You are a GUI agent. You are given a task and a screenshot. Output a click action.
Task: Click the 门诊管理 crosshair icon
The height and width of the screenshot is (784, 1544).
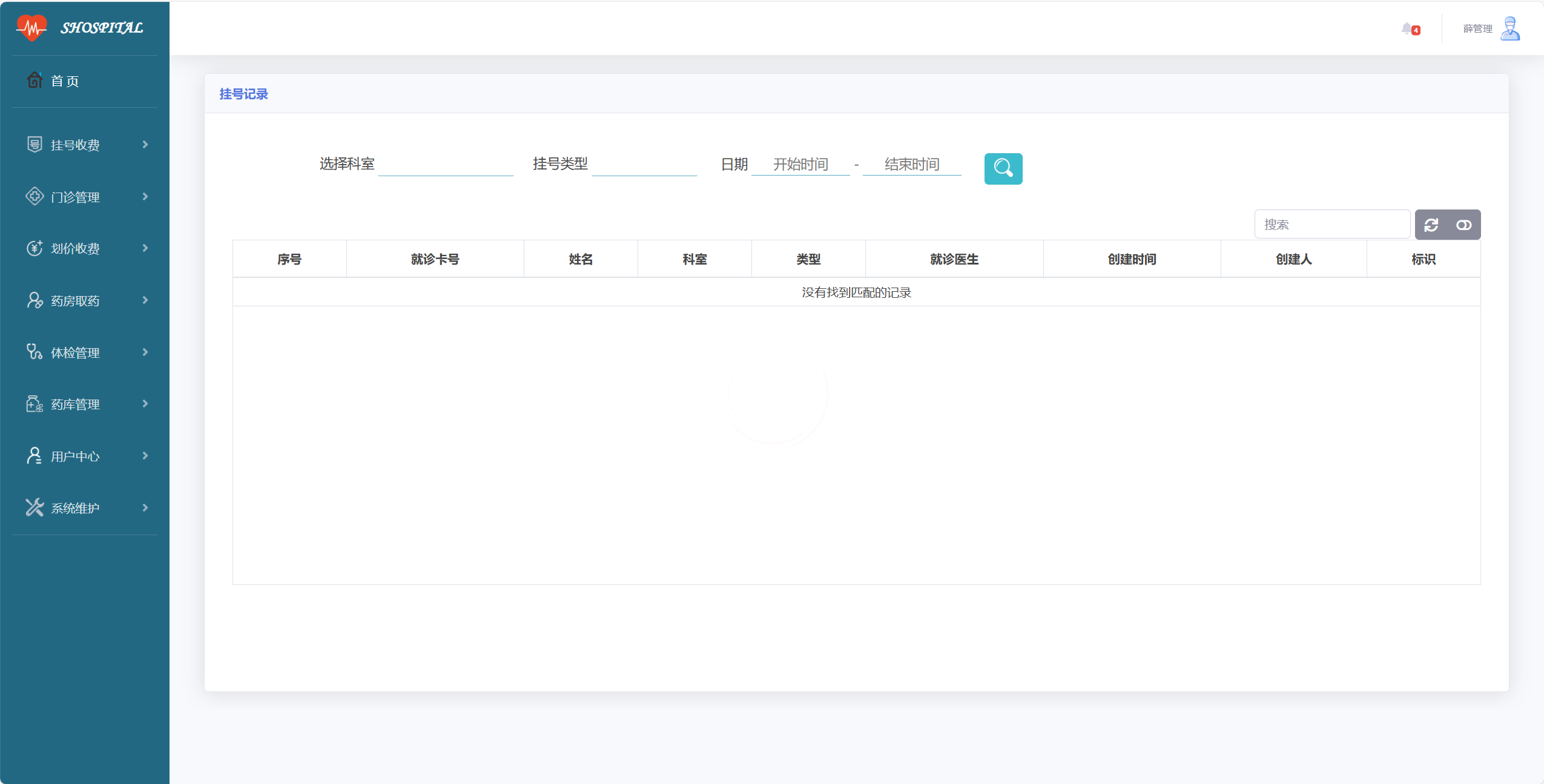point(35,196)
